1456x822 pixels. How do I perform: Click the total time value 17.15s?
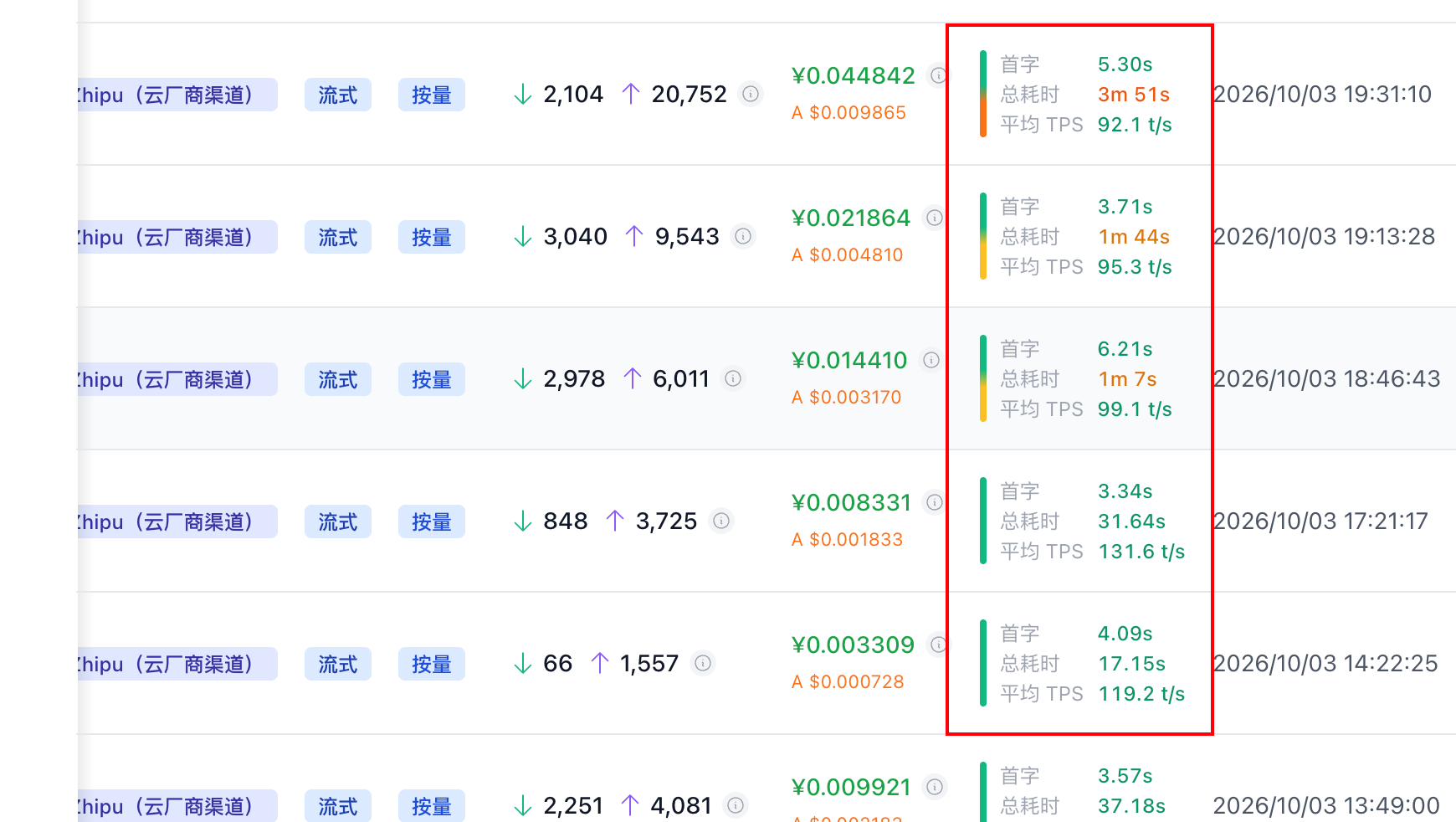coord(1132,664)
